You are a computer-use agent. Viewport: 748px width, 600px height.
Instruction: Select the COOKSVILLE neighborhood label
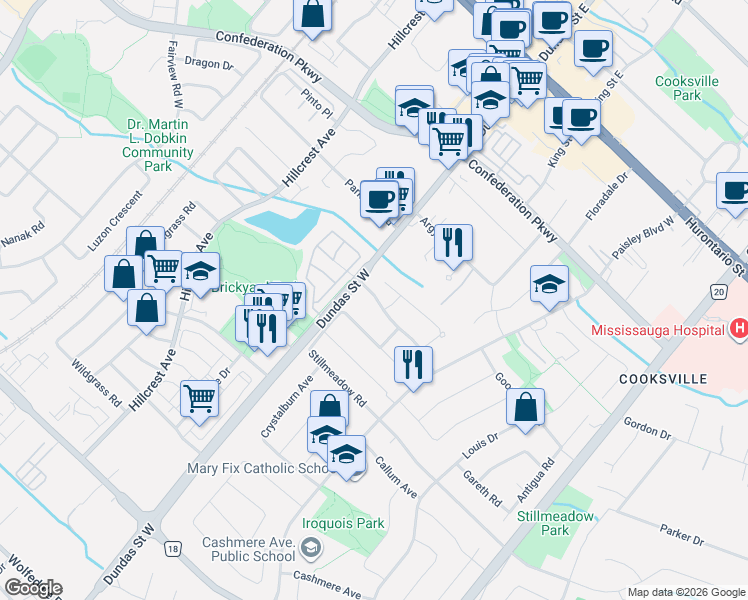click(664, 379)
